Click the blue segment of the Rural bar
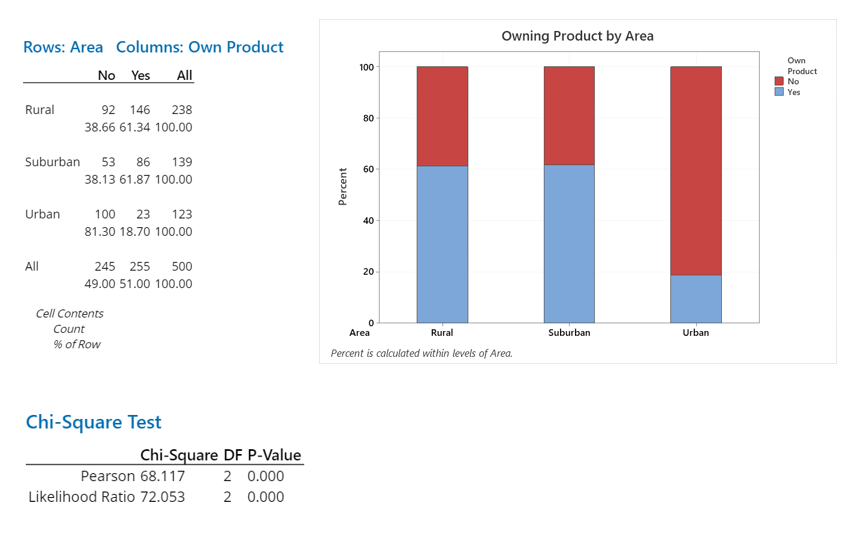The width and height of the screenshot is (857, 536). point(442,244)
